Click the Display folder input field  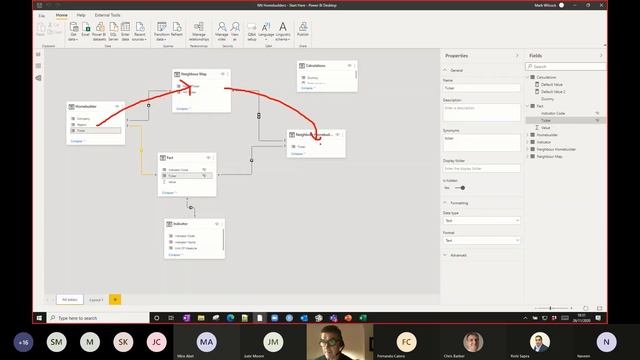click(x=482, y=168)
